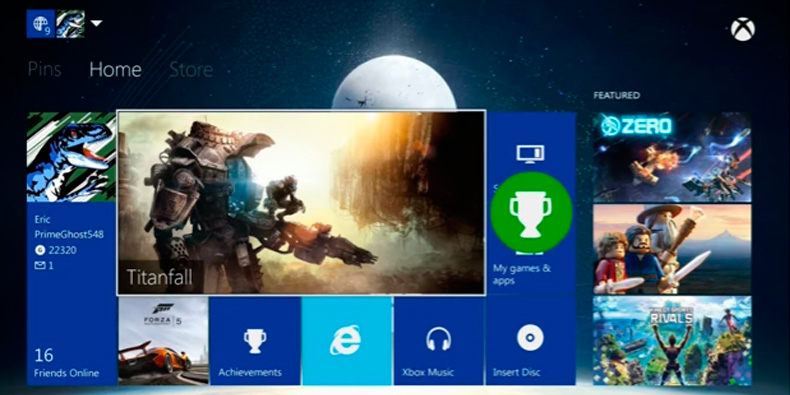This screenshot has width=790, height=395.
Task: Open the large dinosaur profile picture tile
Action: click(x=72, y=157)
